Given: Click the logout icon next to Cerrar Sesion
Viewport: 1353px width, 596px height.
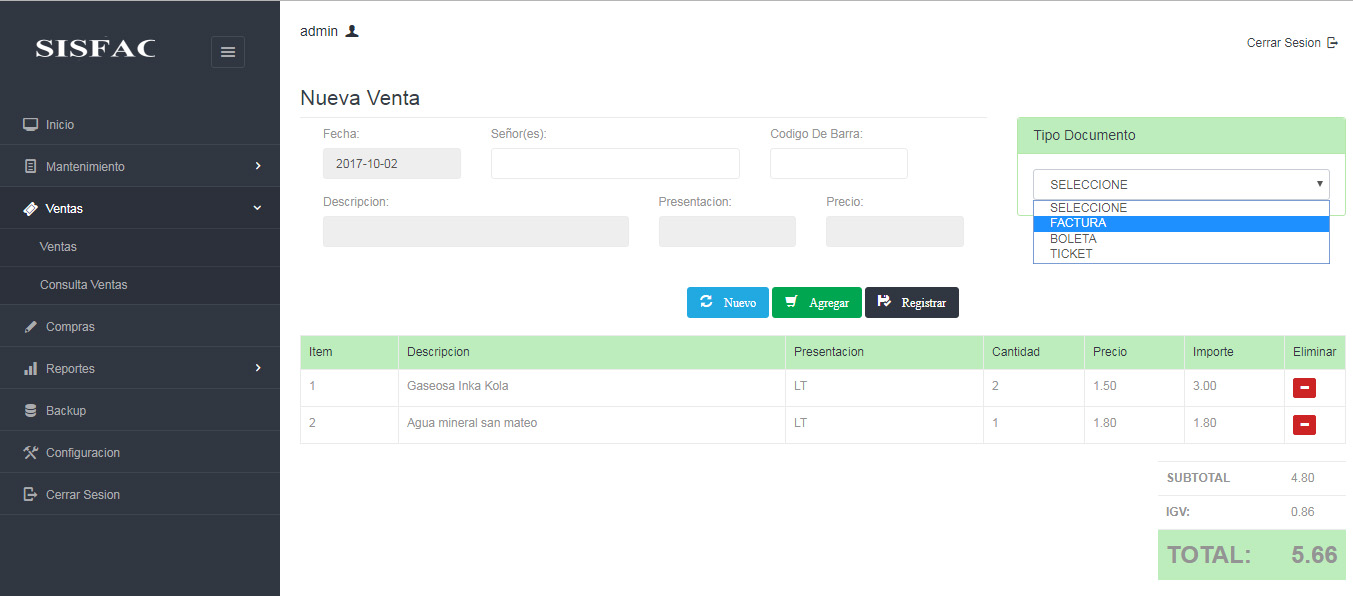Looking at the screenshot, I should point(1332,42).
